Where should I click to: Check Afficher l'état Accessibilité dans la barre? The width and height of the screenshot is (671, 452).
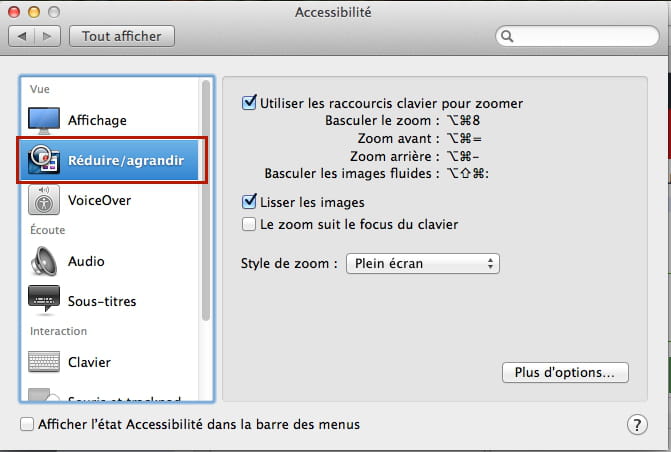(x=27, y=424)
